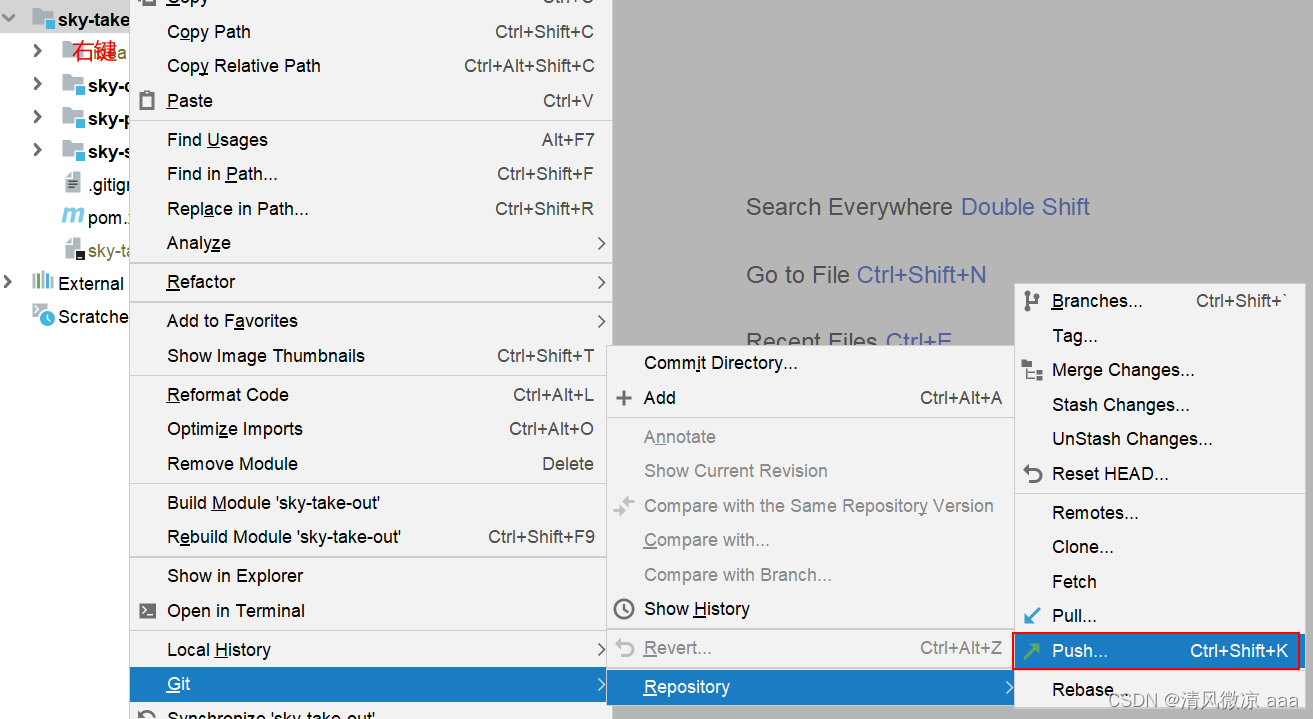Click the Double Shift hint text

point(1025,207)
